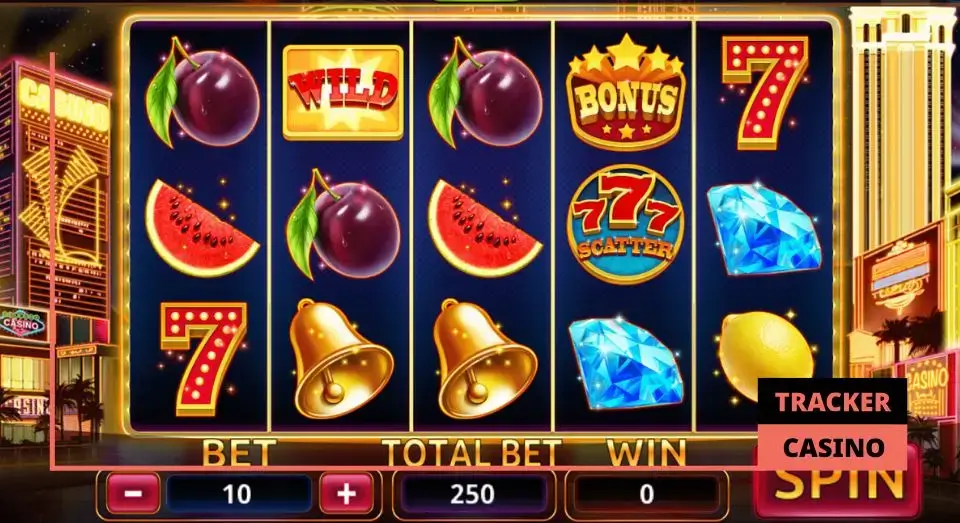Click the WILD symbol on reel two
This screenshot has width=960, height=523.
(343, 92)
